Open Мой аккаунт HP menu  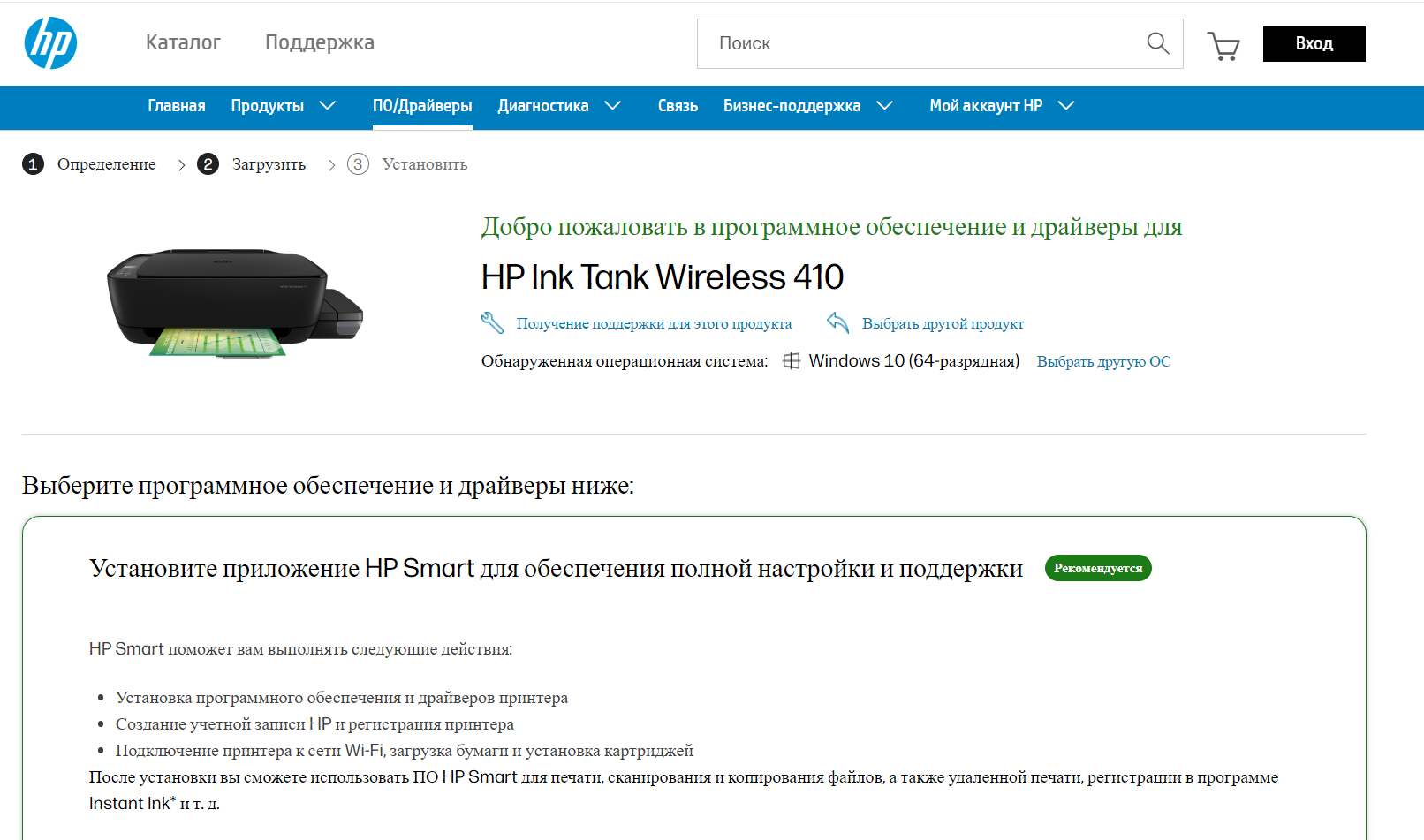click(986, 106)
